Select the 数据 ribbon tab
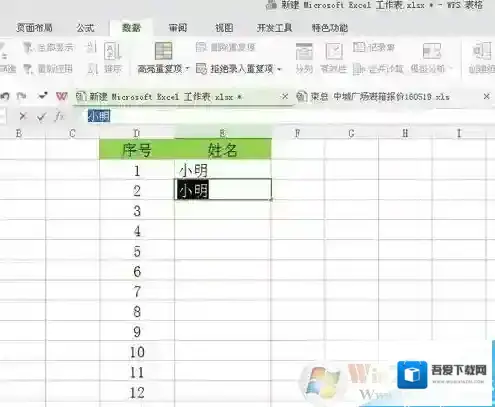Screen dimensions: 495x407 [131, 28]
